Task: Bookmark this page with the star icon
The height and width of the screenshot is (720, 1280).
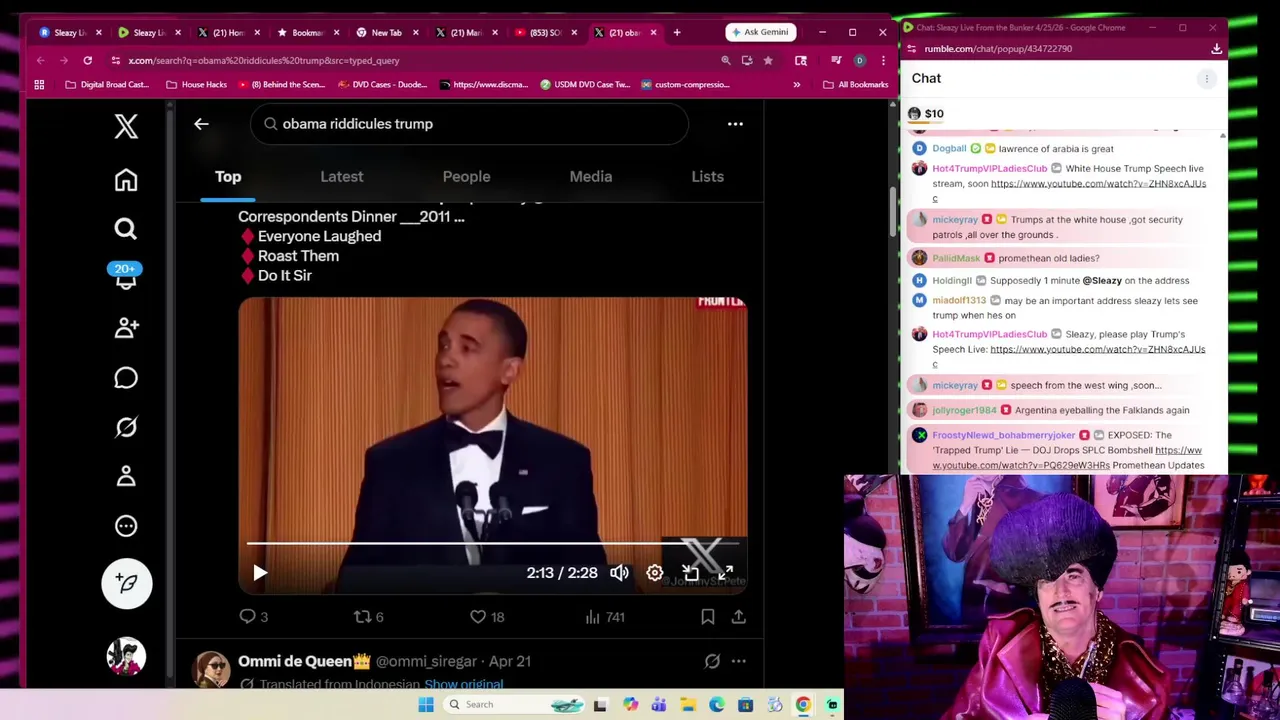Action: click(767, 61)
